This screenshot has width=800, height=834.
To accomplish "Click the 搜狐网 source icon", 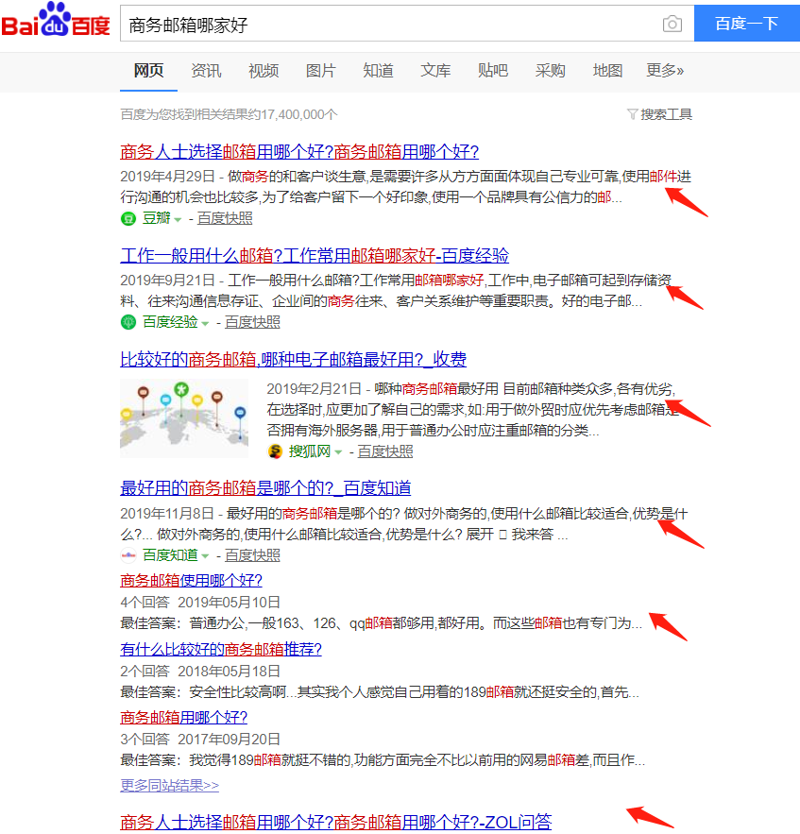I will point(275,452).
